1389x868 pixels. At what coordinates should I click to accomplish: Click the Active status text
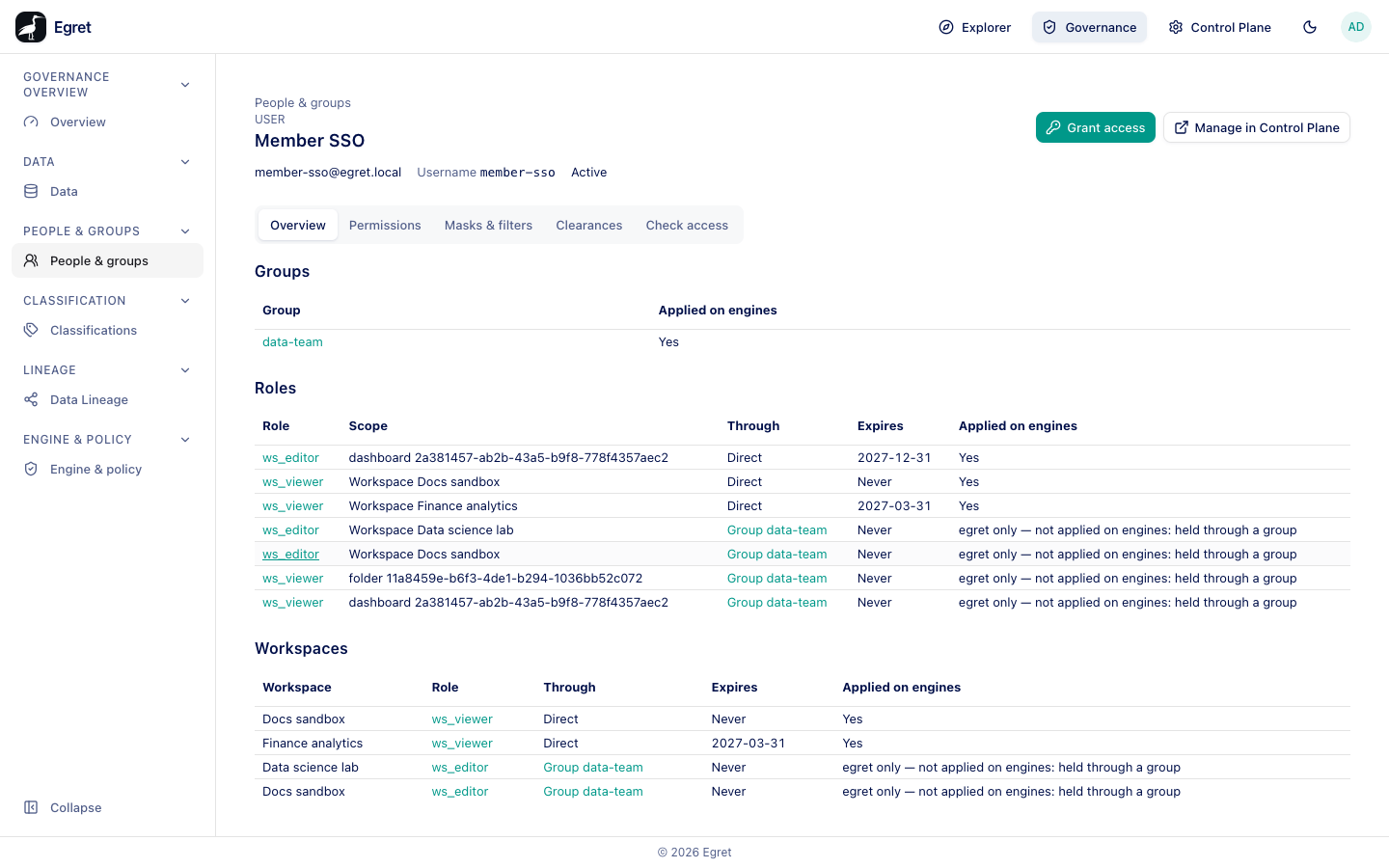[589, 173]
